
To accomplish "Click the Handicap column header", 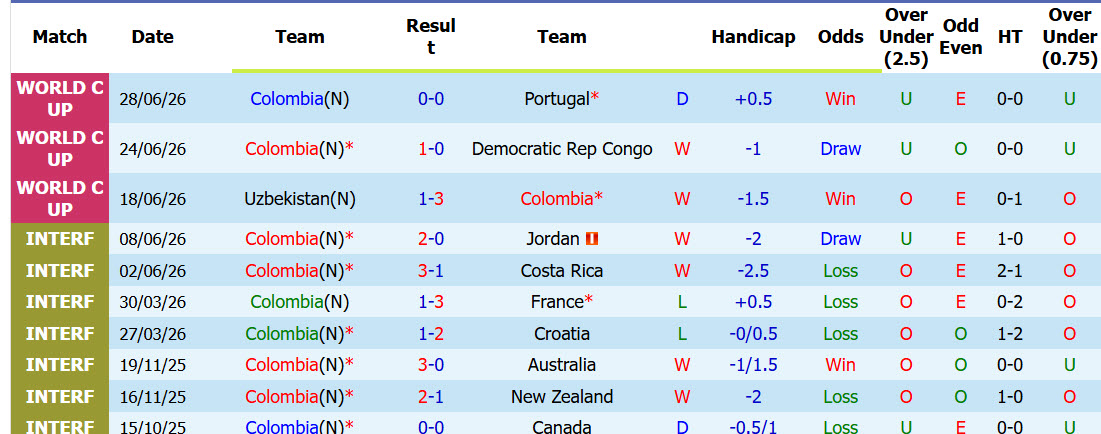I will (x=753, y=37).
